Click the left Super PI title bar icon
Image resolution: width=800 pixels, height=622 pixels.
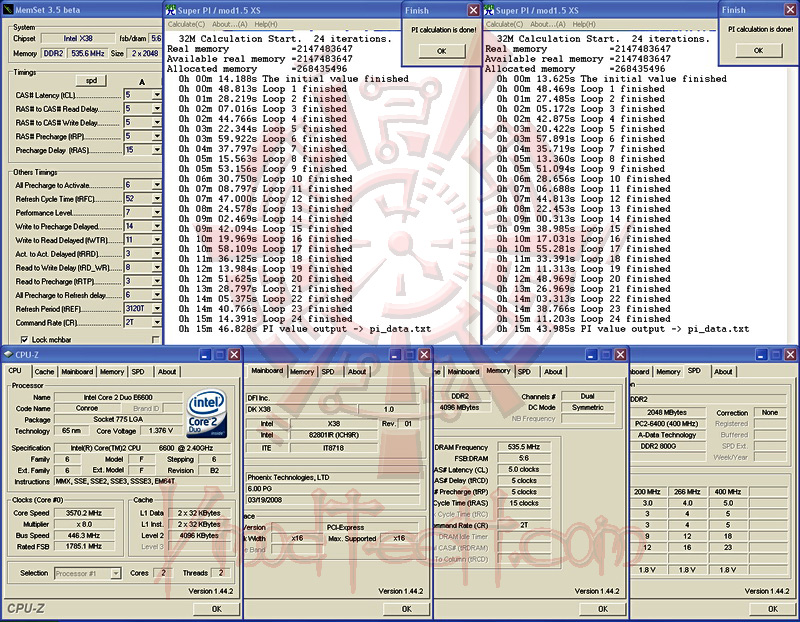coord(170,10)
